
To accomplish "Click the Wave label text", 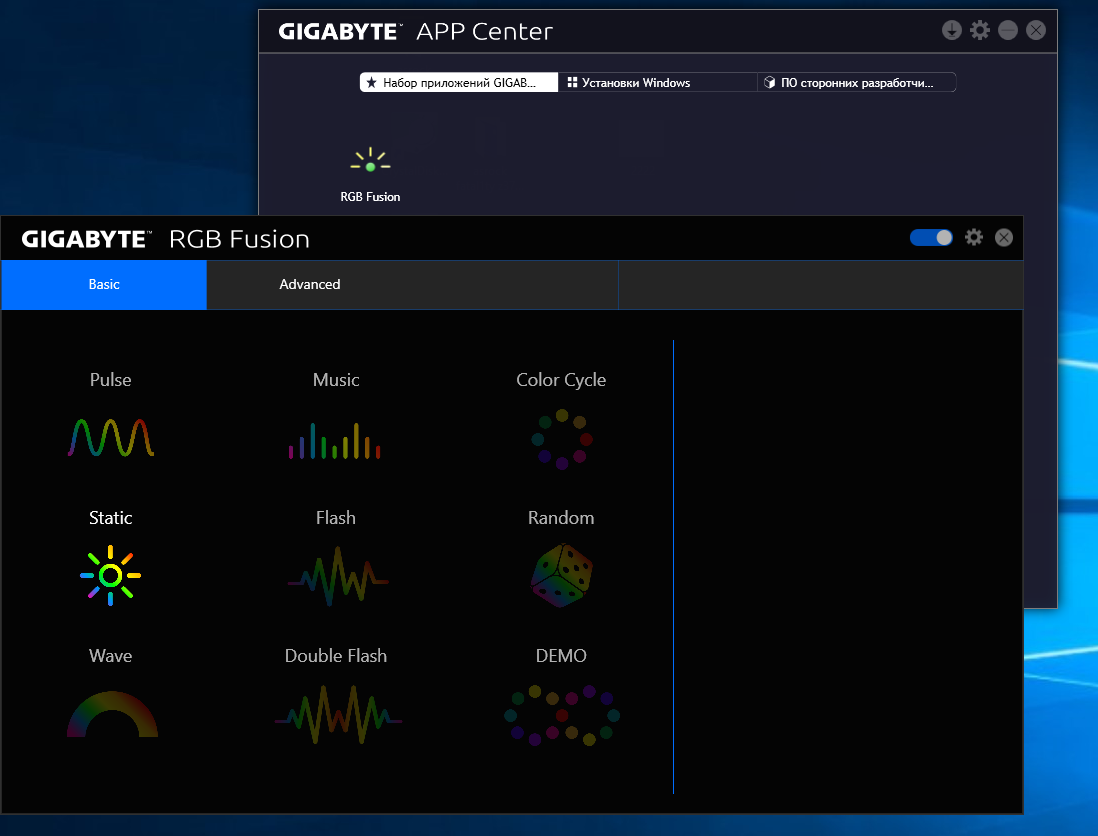I will [x=111, y=655].
